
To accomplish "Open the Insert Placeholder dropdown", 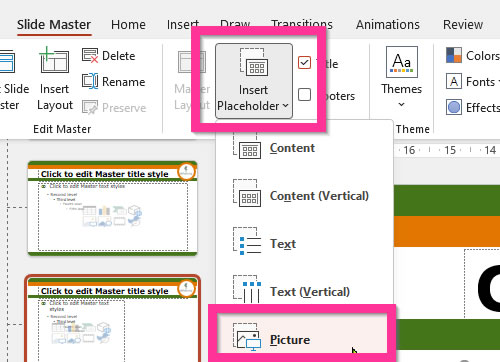I will coord(254,81).
